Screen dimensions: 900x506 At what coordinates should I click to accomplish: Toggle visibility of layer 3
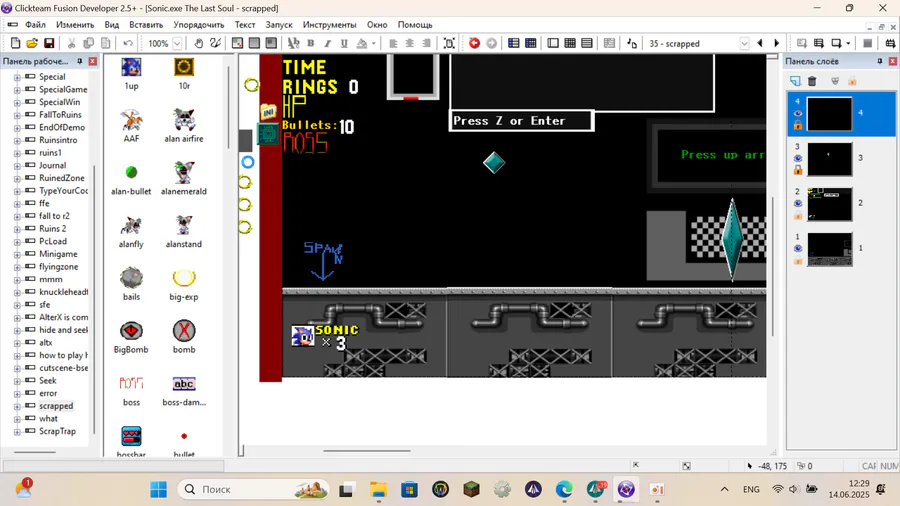tap(798, 158)
